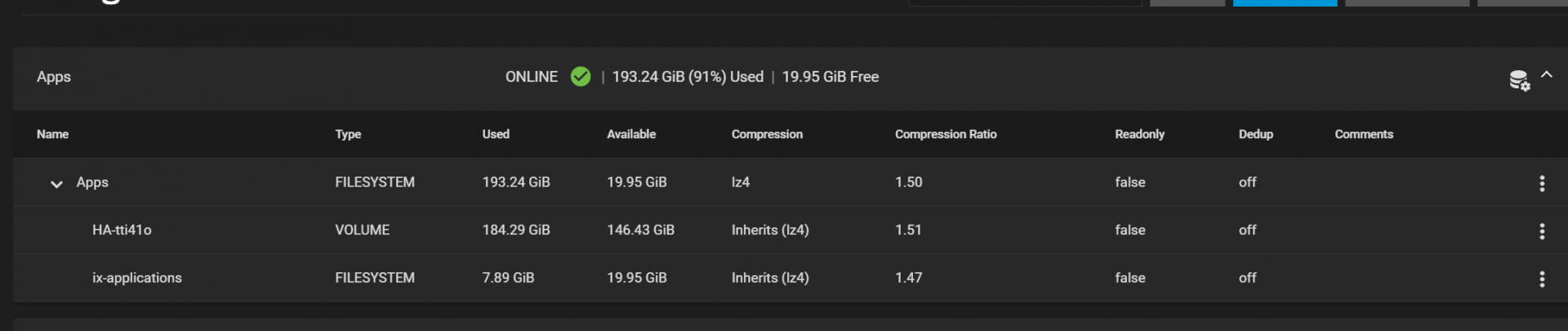This screenshot has height=331, width=1568.
Task: Open actions menu for the Apps dataset row
Action: tap(1542, 183)
